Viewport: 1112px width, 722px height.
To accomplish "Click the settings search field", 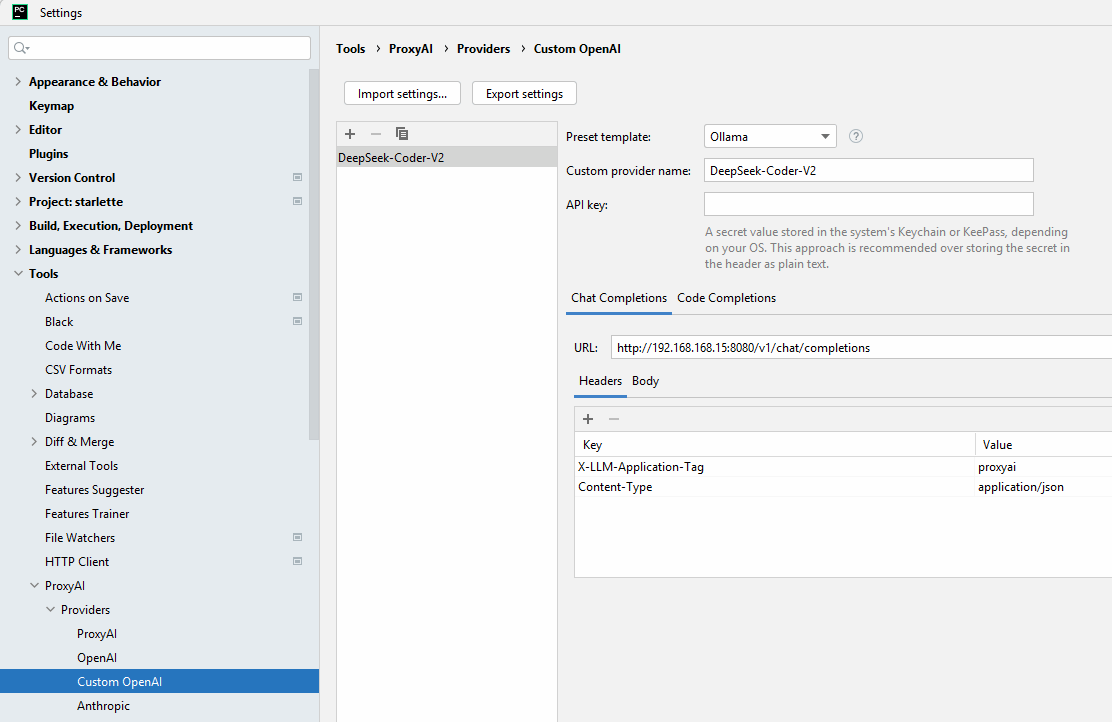I will click(x=160, y=48).
